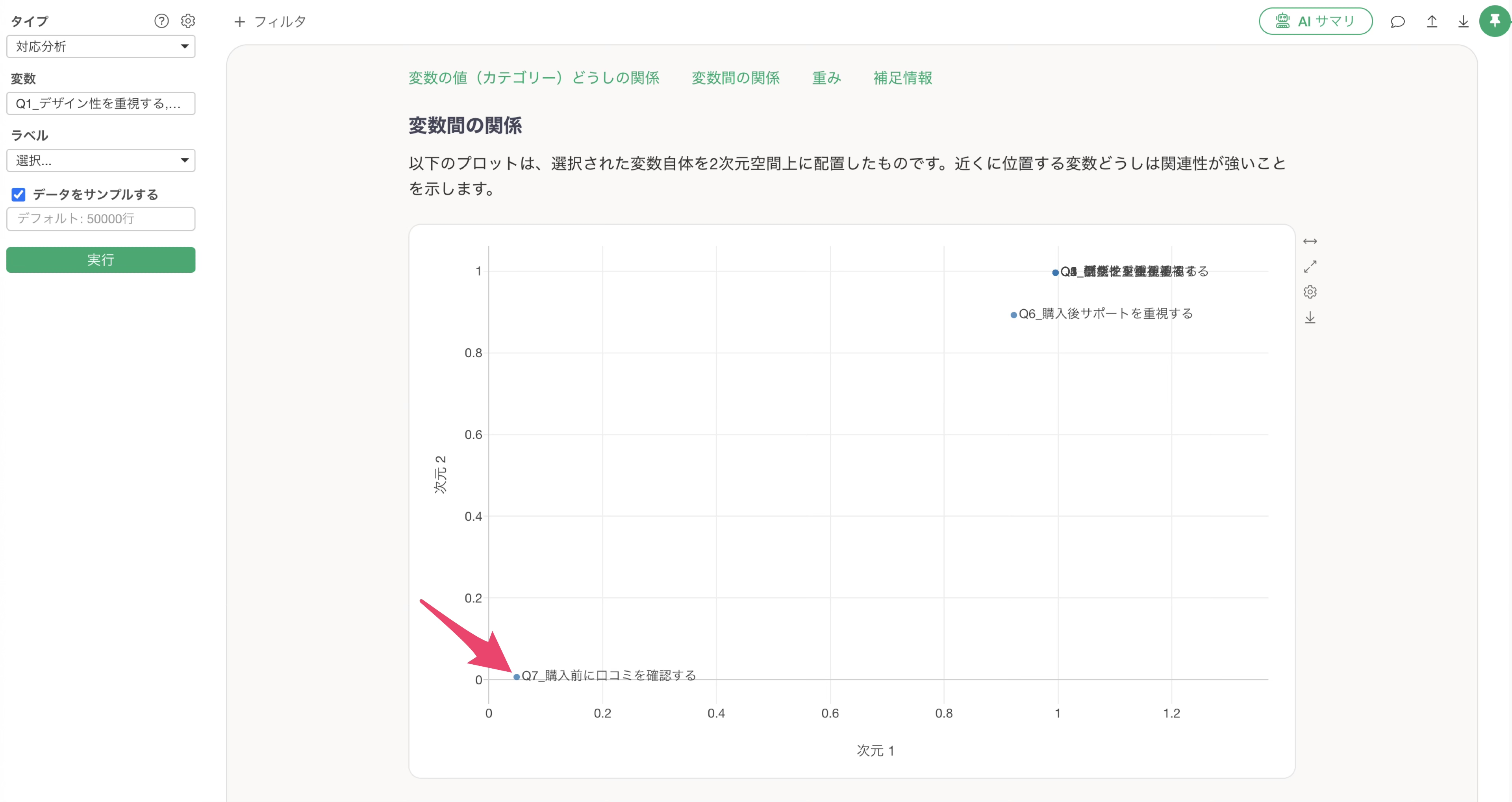Open analytics settings gear beside タイプ
The image size is (1512, 802).
pos(188,21)
